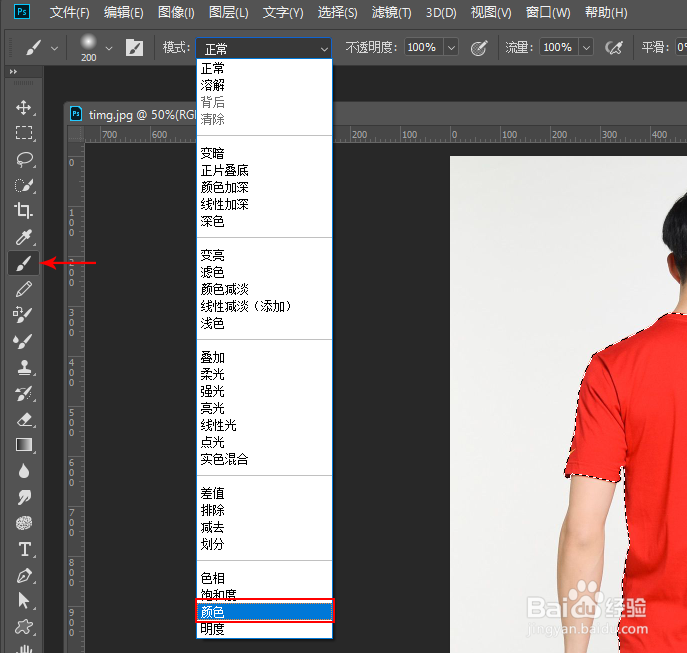The height and width of the screenshot is (653, 687).
Task: Select the Gradient tool
Action: tap(24, 445)
